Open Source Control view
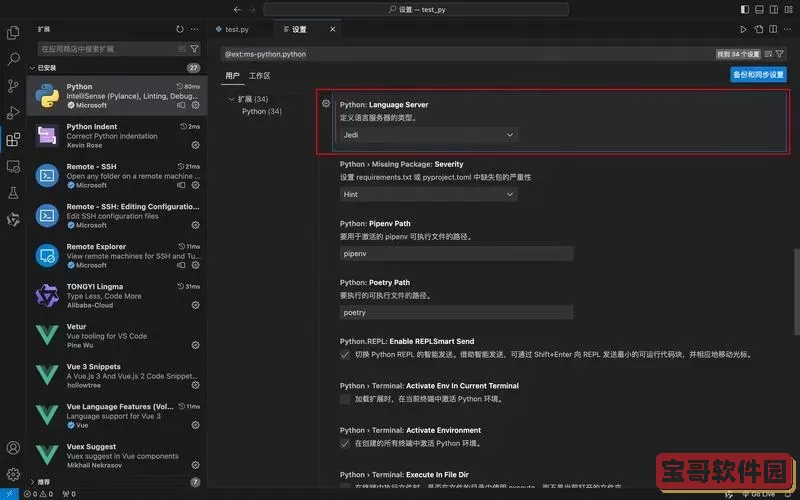This screenshot has height=500, width=800. click(13, 86)
